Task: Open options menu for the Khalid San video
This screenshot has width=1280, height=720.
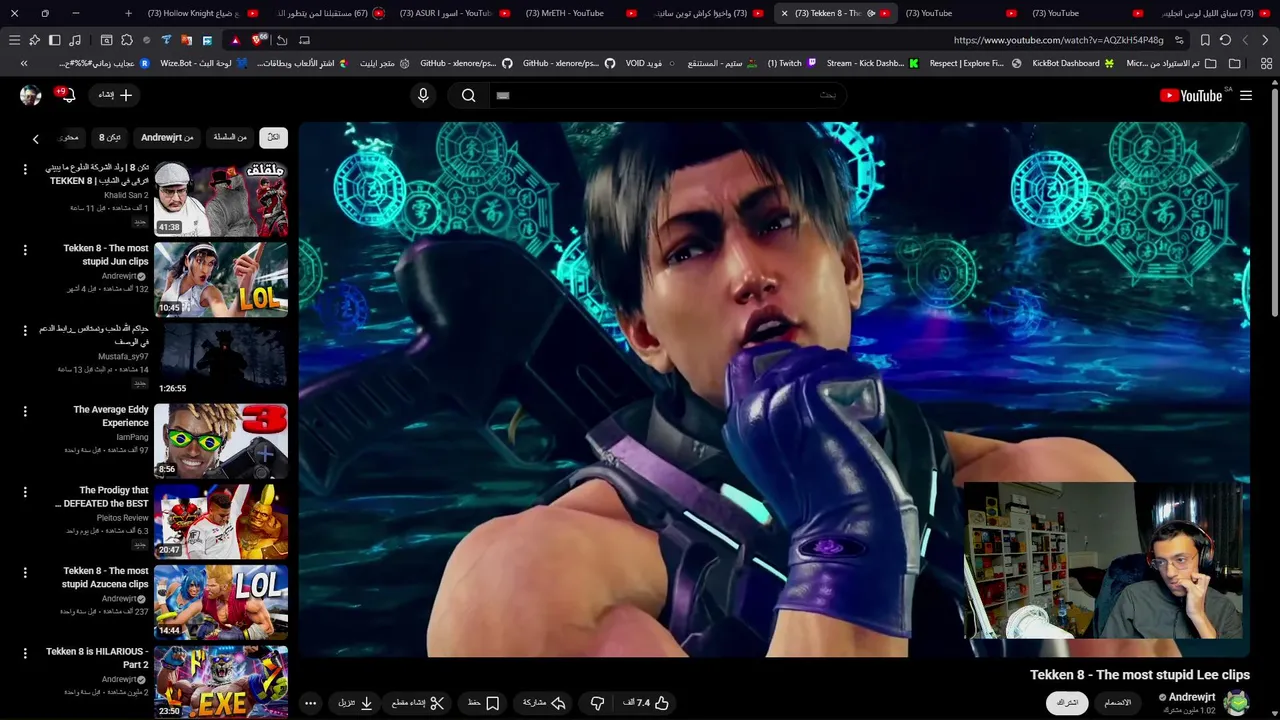Action: 25,169
